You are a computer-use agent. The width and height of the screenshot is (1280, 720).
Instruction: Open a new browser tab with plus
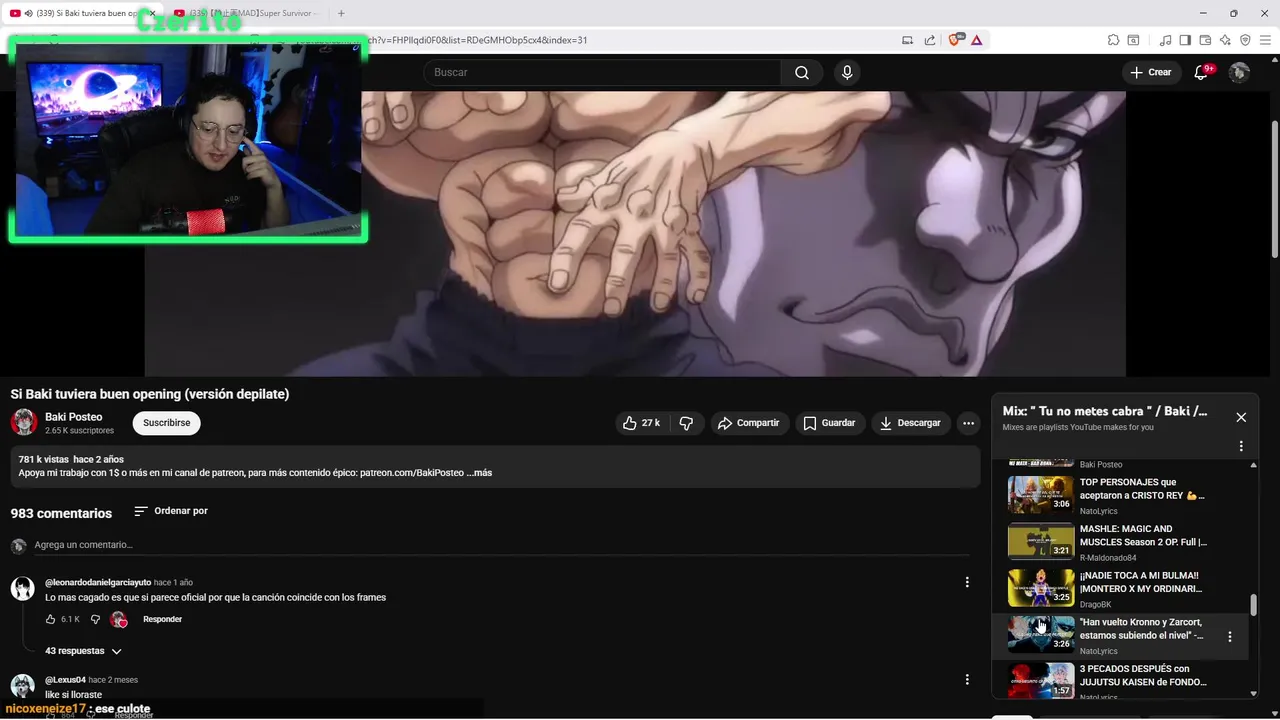click(x=341, y=13)
